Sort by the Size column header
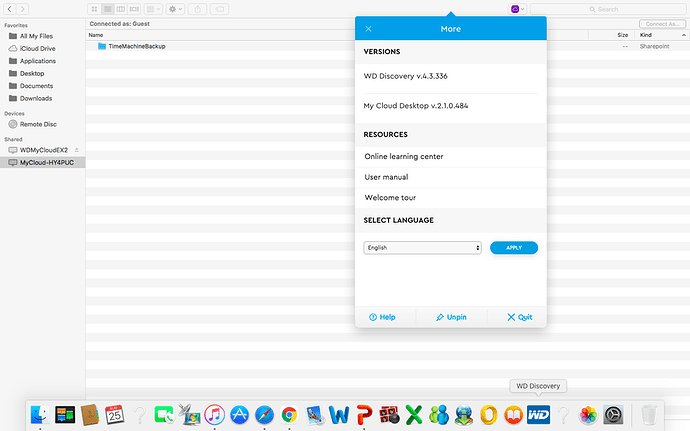The height and width of the screenshot is (431, 690). (622, 35)
